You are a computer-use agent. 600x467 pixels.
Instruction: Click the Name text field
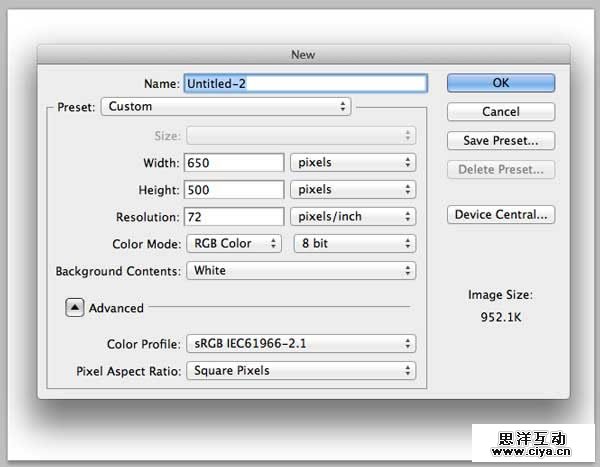tap(305, 84)
